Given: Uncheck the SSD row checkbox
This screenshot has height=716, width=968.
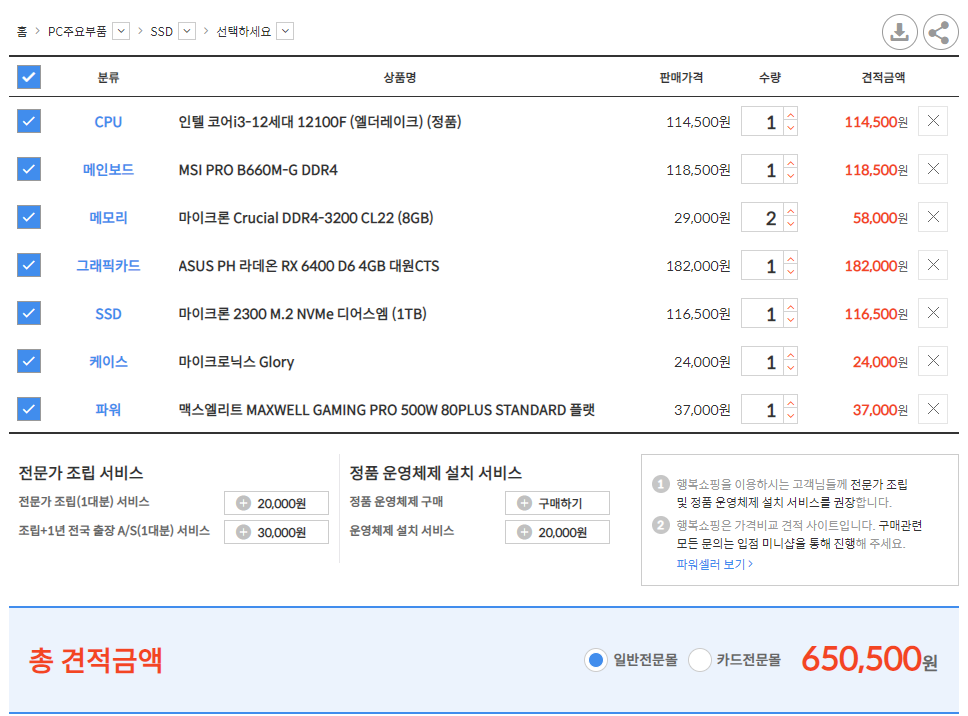Looking at the screenshot, I should tap(29, 313).
